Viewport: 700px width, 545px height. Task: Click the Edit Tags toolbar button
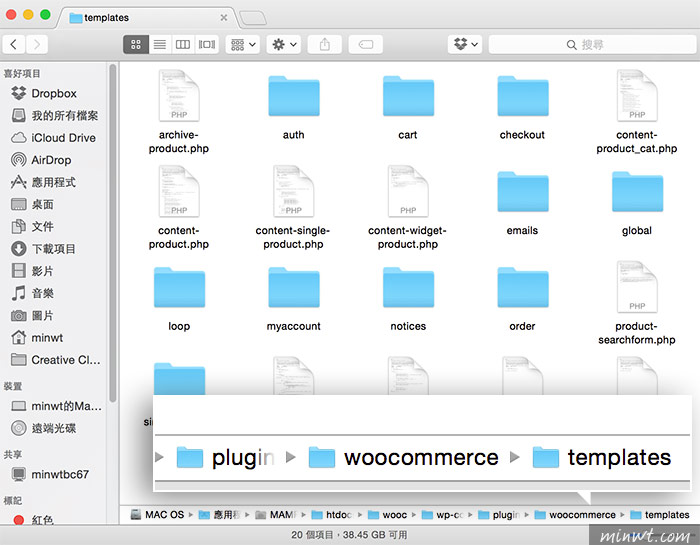(x=366, y=44)
